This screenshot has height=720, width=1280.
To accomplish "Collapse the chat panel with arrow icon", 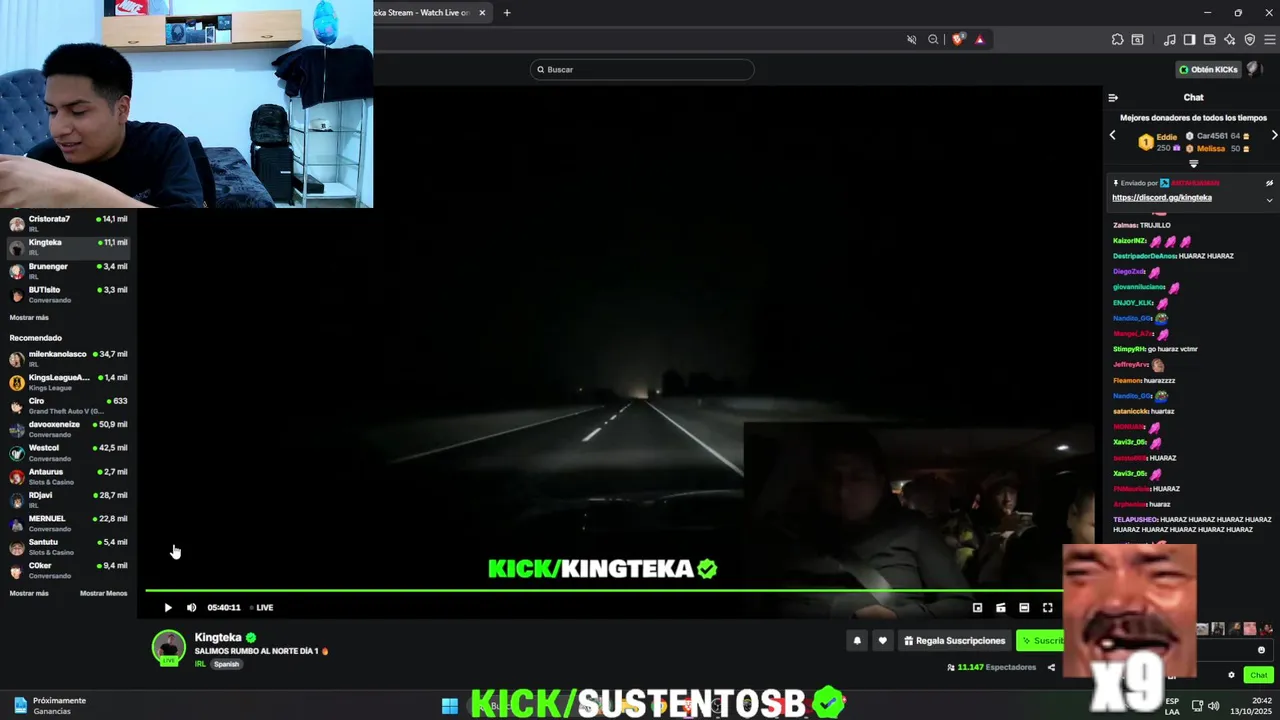I will tap(1113, 98).
